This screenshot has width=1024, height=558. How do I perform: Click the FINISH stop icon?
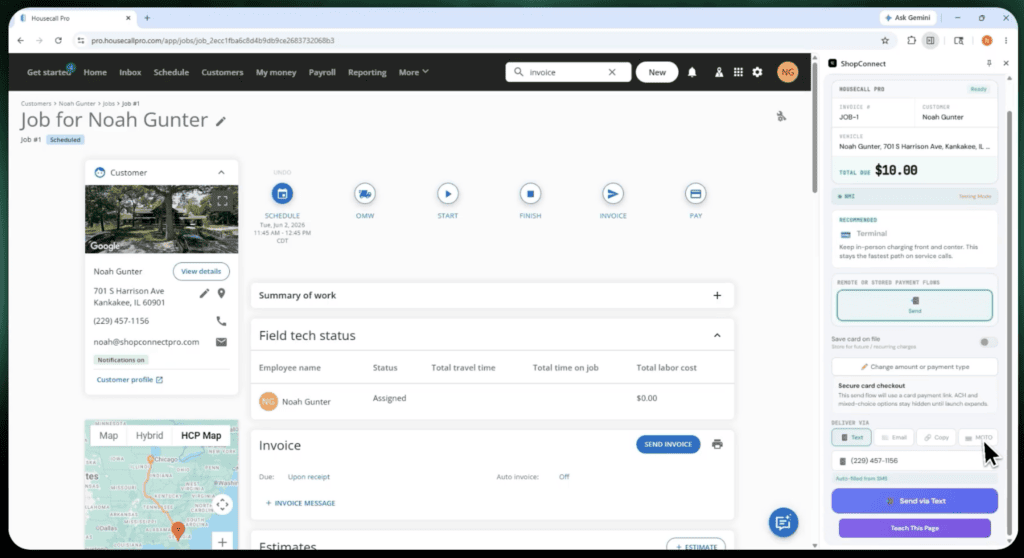(x=530, y=193)
